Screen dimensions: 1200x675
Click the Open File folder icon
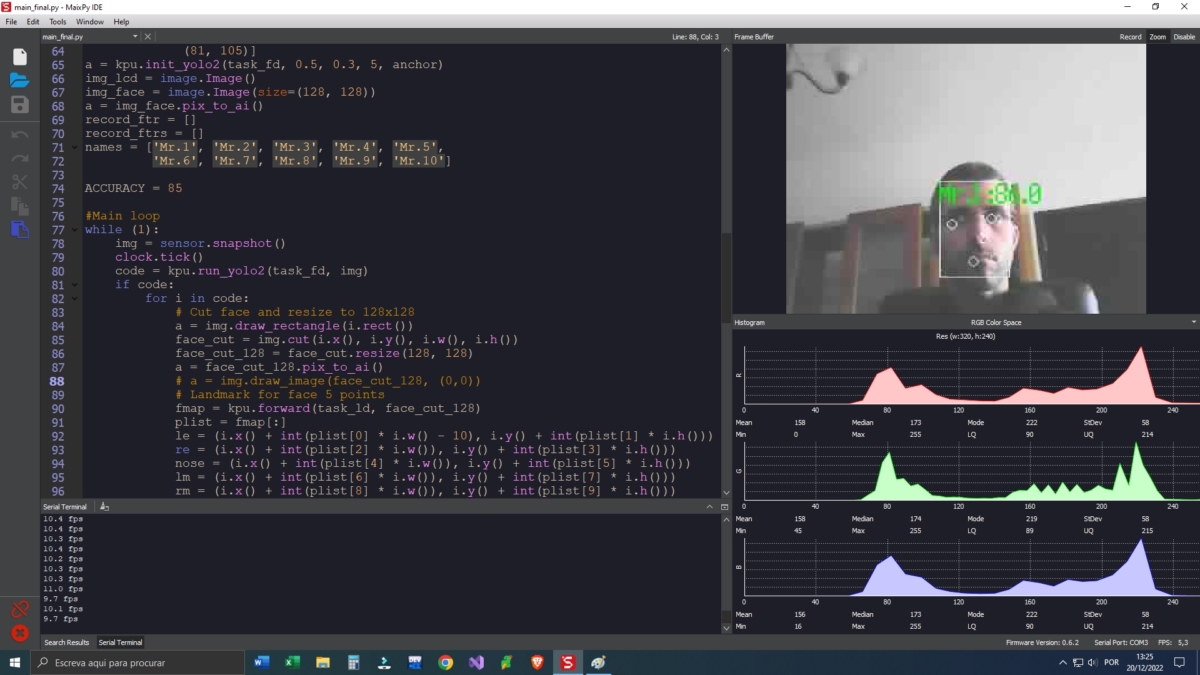pos(20,80)
